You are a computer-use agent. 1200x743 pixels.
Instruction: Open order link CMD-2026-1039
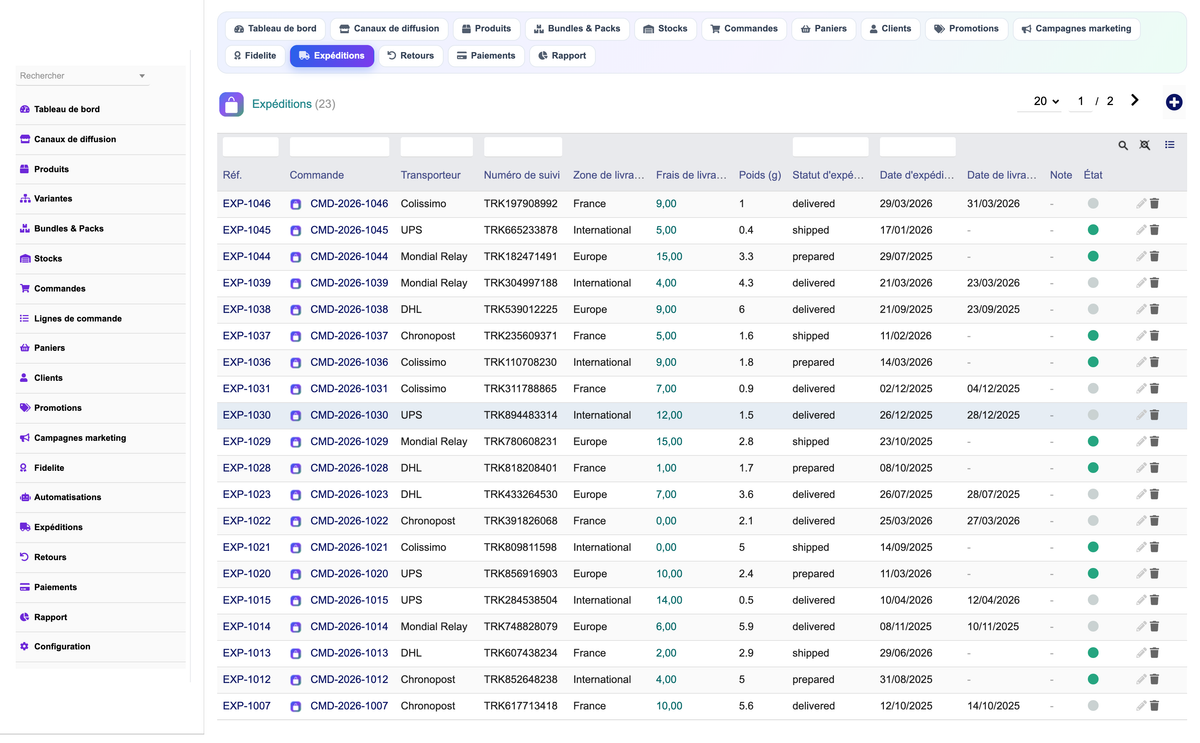349,283
